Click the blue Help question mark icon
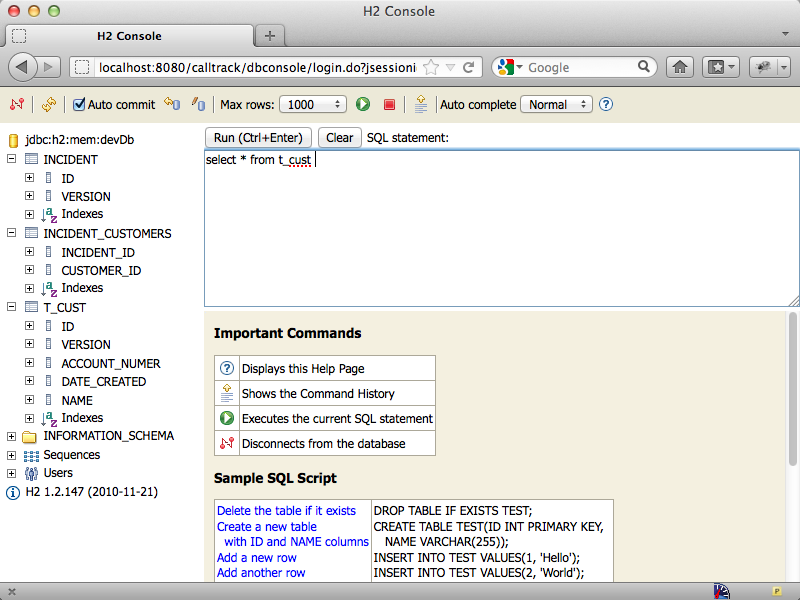The height and width of the screenshot is (600, 800). 606,104
